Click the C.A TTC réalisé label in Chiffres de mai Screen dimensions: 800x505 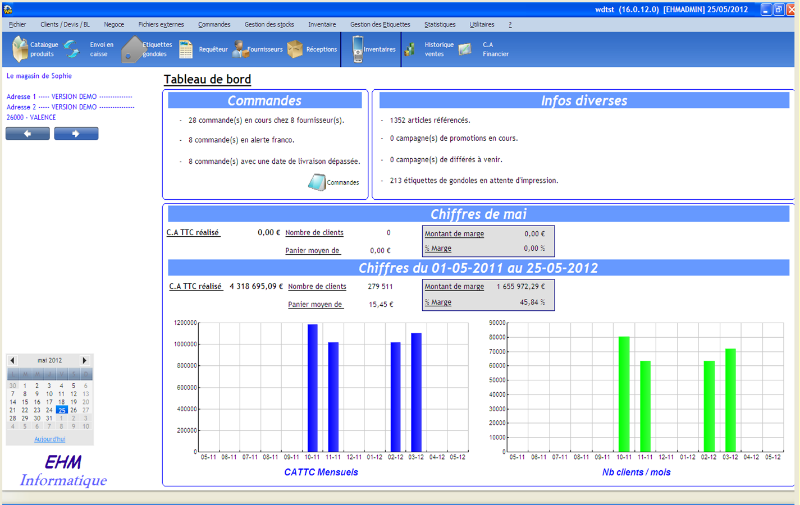pyautogui.click(x=193, y=232)
